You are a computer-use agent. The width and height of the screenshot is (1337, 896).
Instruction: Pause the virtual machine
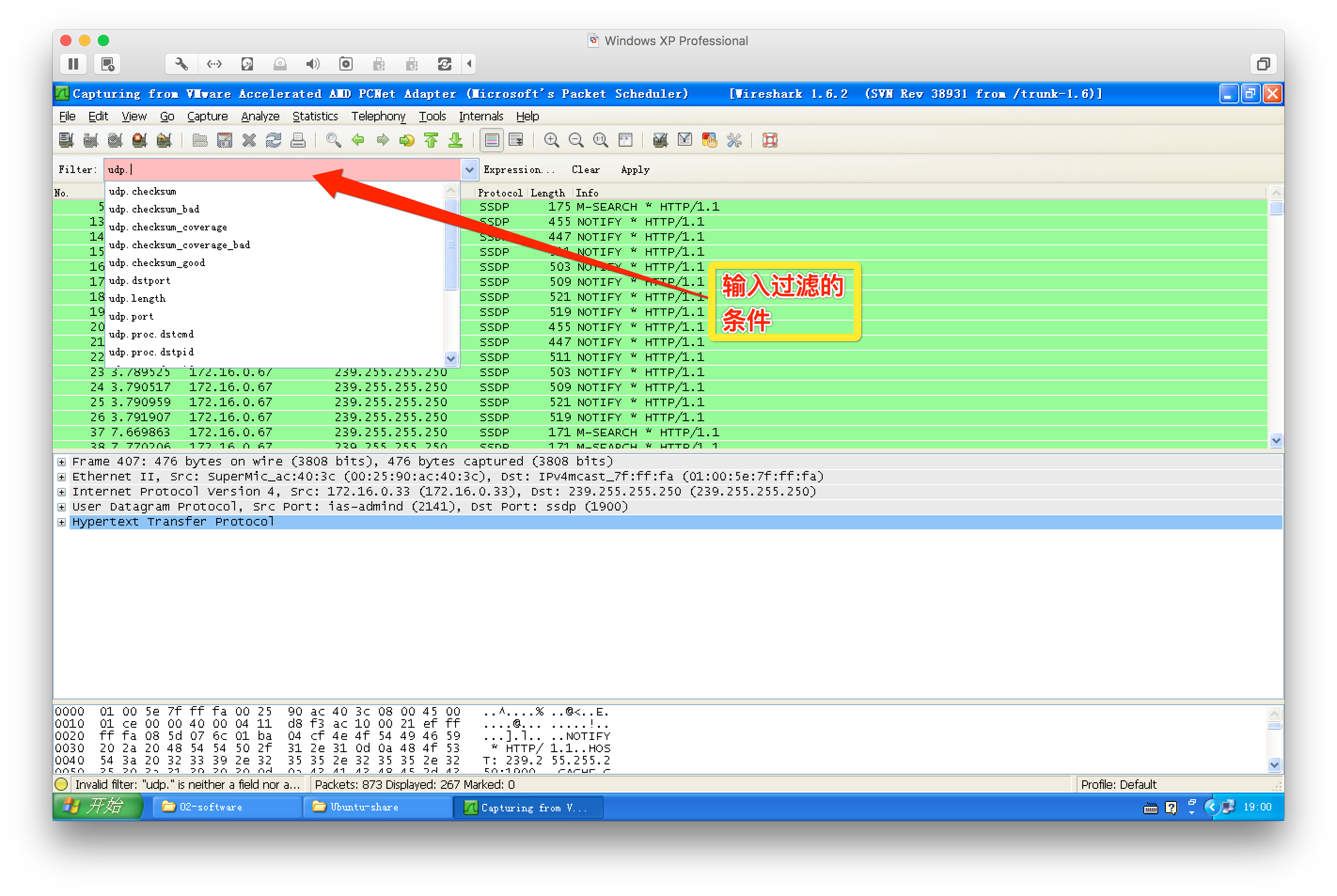(73, 64)
